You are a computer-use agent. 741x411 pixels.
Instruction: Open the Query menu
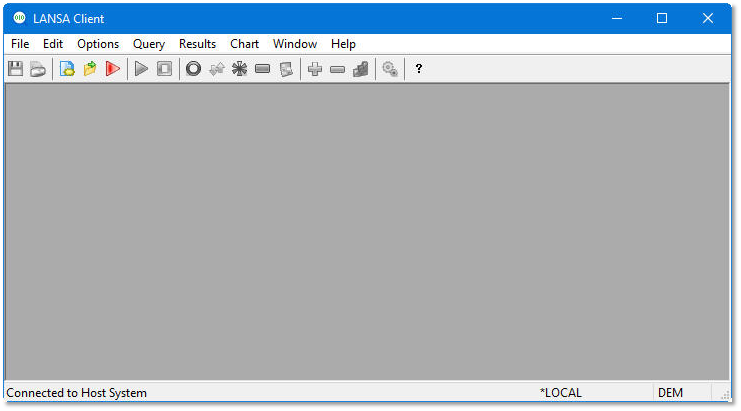(x=149, y=44)
